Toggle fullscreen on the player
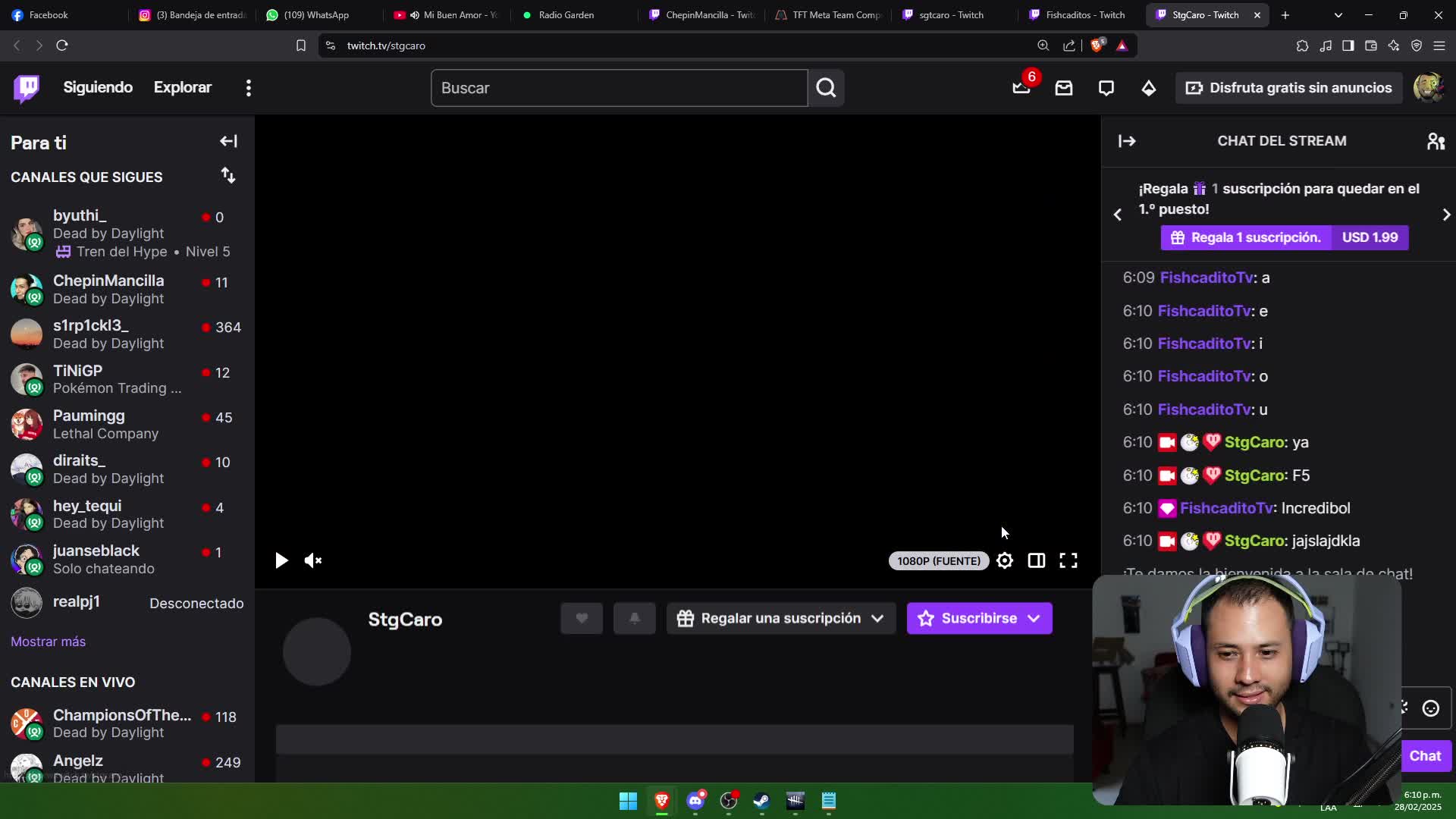Screen dimensions: 1456x819 (x=1068, y=560)
